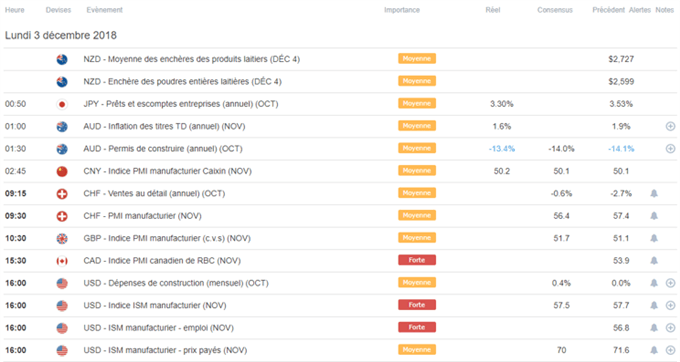680x362 pixels.
Task: Click the Heure column header
Action: coord(14,10)
